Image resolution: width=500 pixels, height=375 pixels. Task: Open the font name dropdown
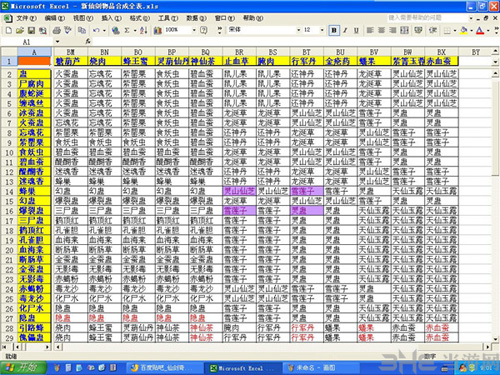[299, 30]
